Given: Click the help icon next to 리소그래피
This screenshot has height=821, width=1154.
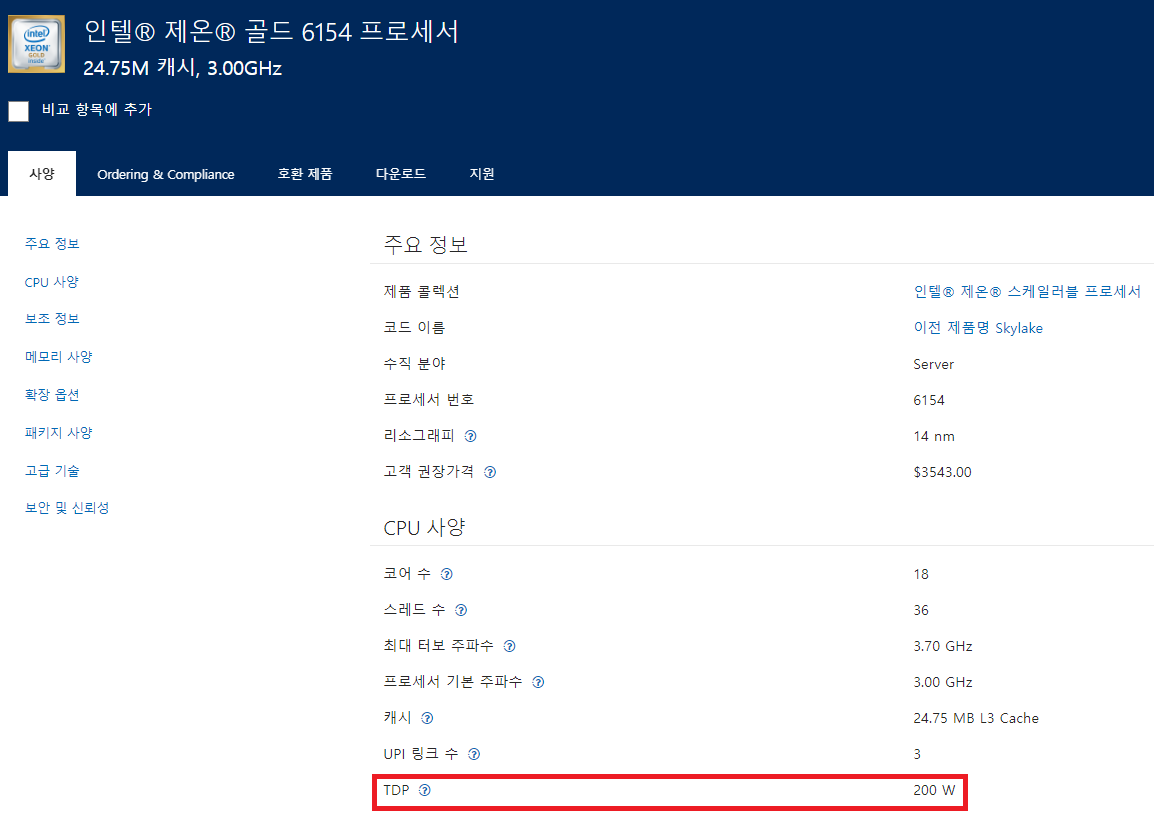Looking at the screenshot, I should click(470, 436).
